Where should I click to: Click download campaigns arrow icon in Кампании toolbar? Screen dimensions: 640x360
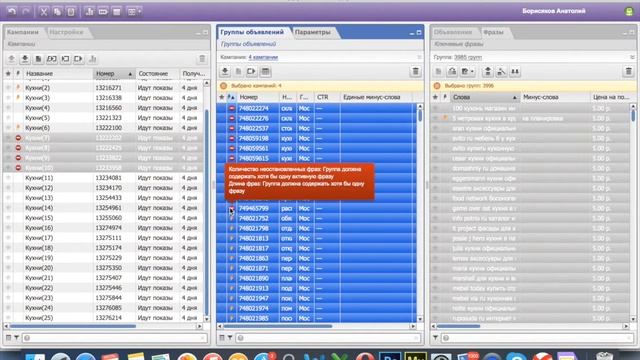25,59
